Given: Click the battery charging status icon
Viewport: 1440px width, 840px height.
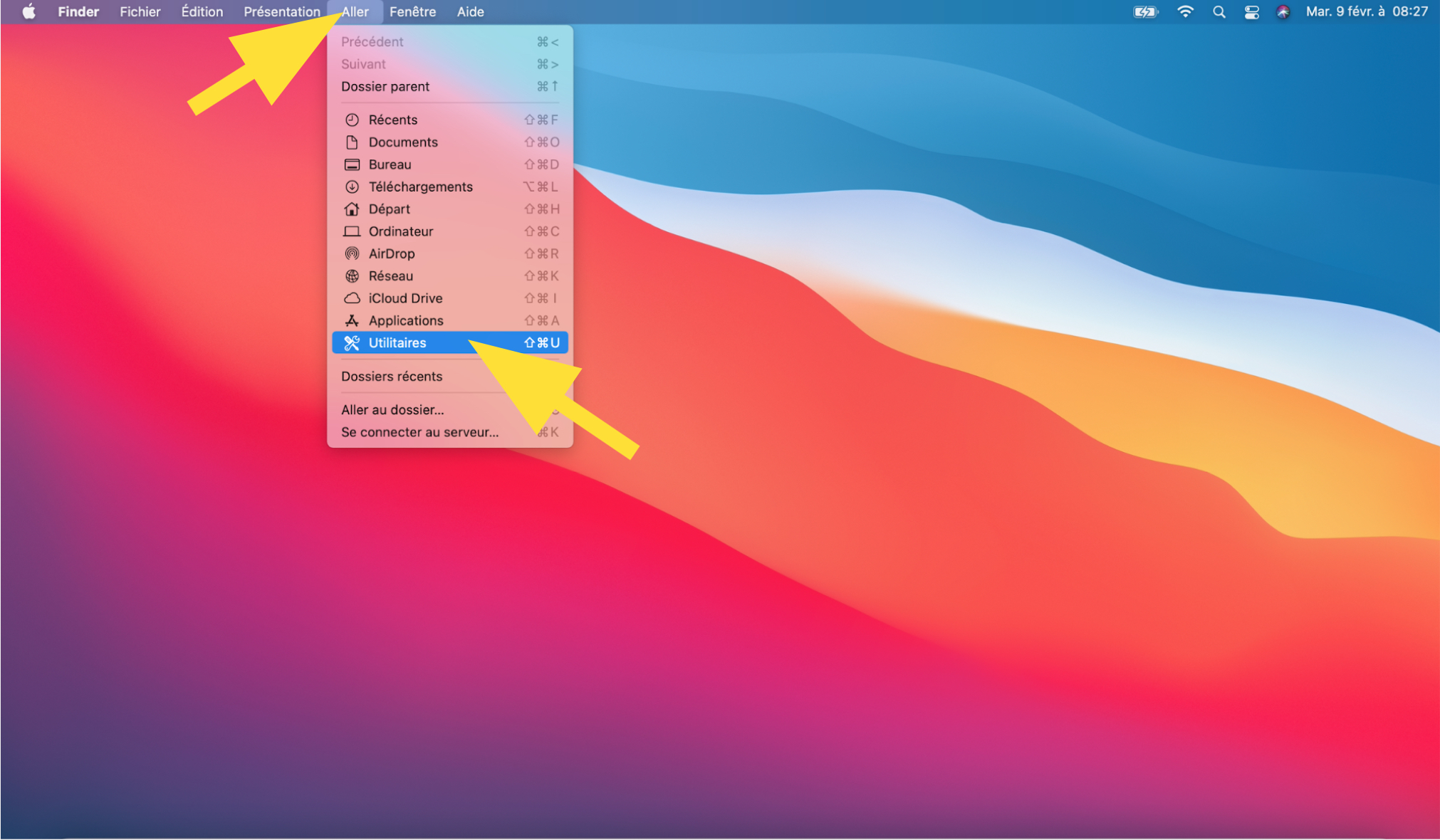Looking at the screenshot, I should pos(1145,11).
